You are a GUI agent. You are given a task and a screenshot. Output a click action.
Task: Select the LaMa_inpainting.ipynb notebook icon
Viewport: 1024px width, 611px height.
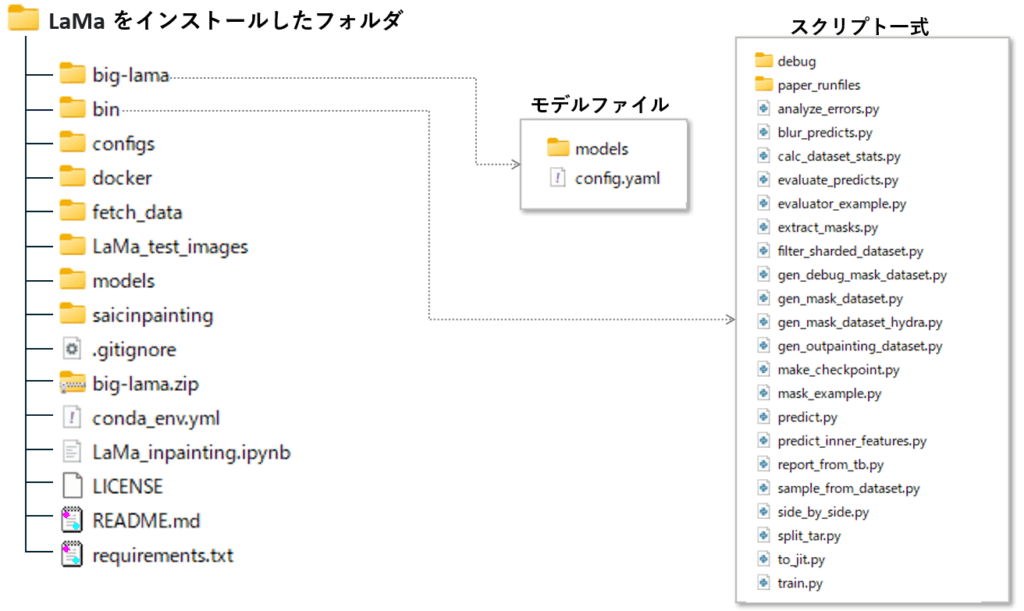coord(72,452)
